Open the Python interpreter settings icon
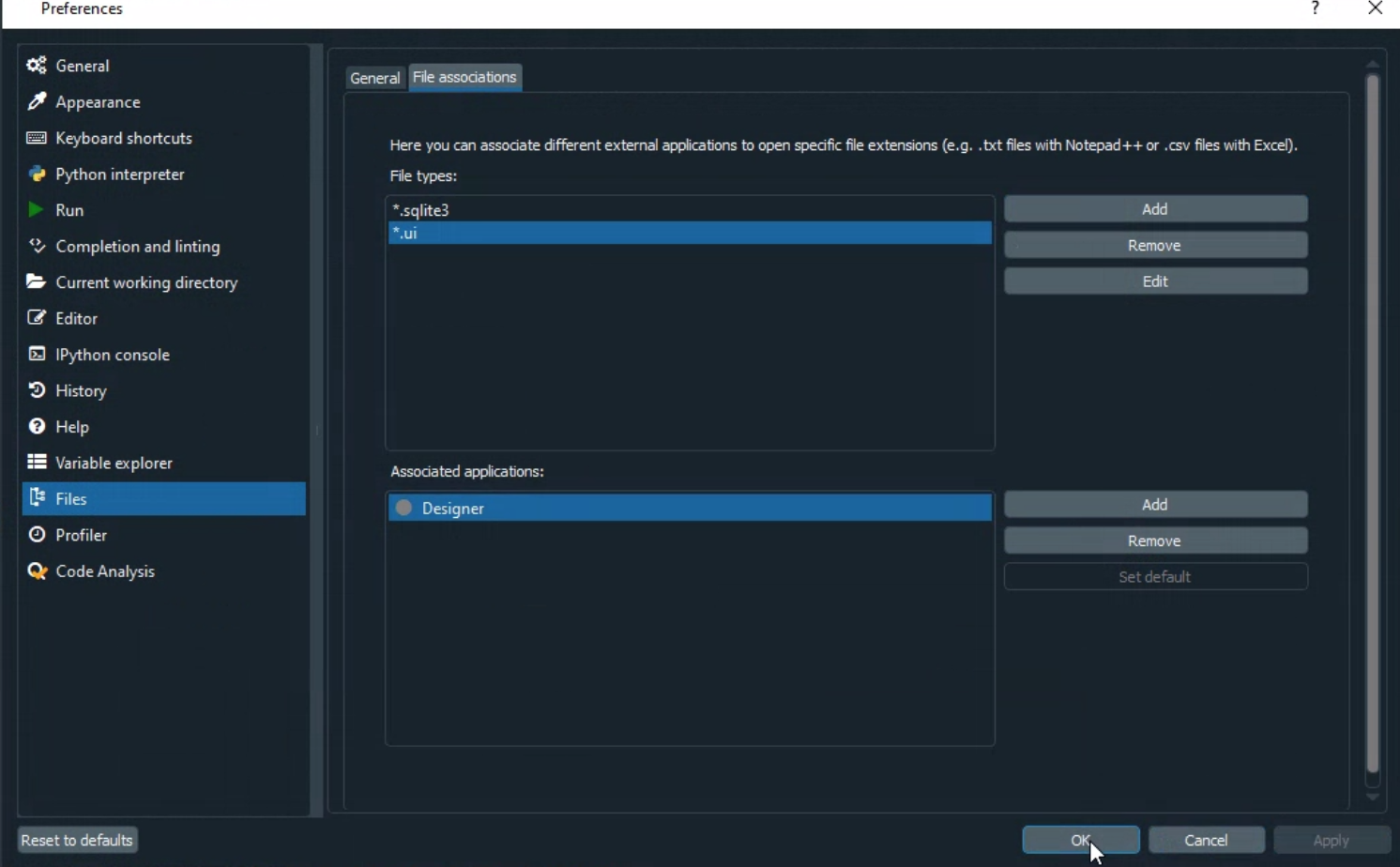 pos(36,174)
